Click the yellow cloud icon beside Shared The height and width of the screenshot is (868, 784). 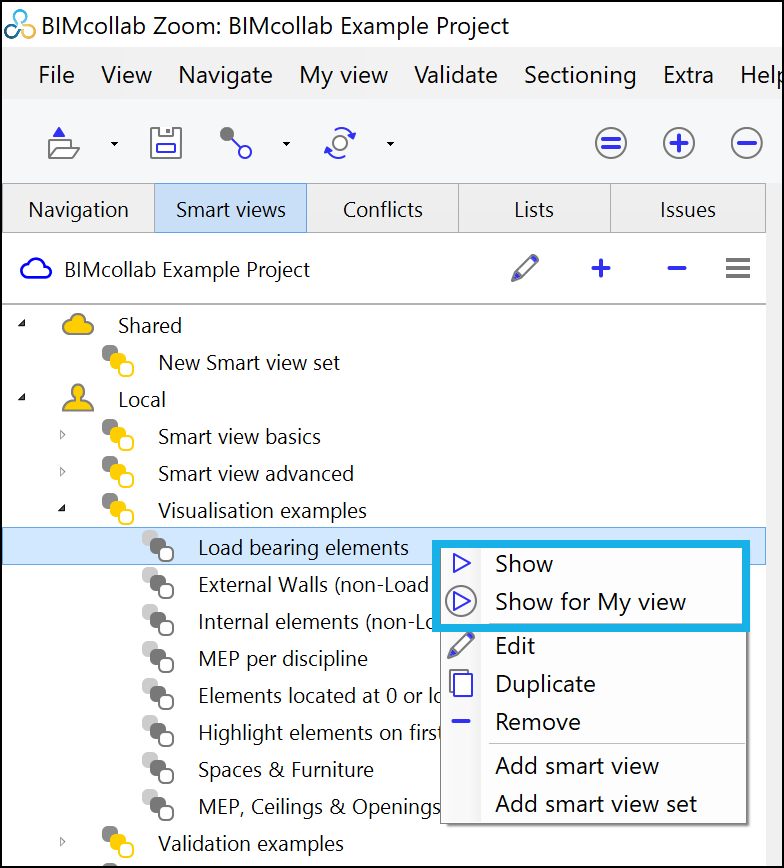click(x=78, y=324)
